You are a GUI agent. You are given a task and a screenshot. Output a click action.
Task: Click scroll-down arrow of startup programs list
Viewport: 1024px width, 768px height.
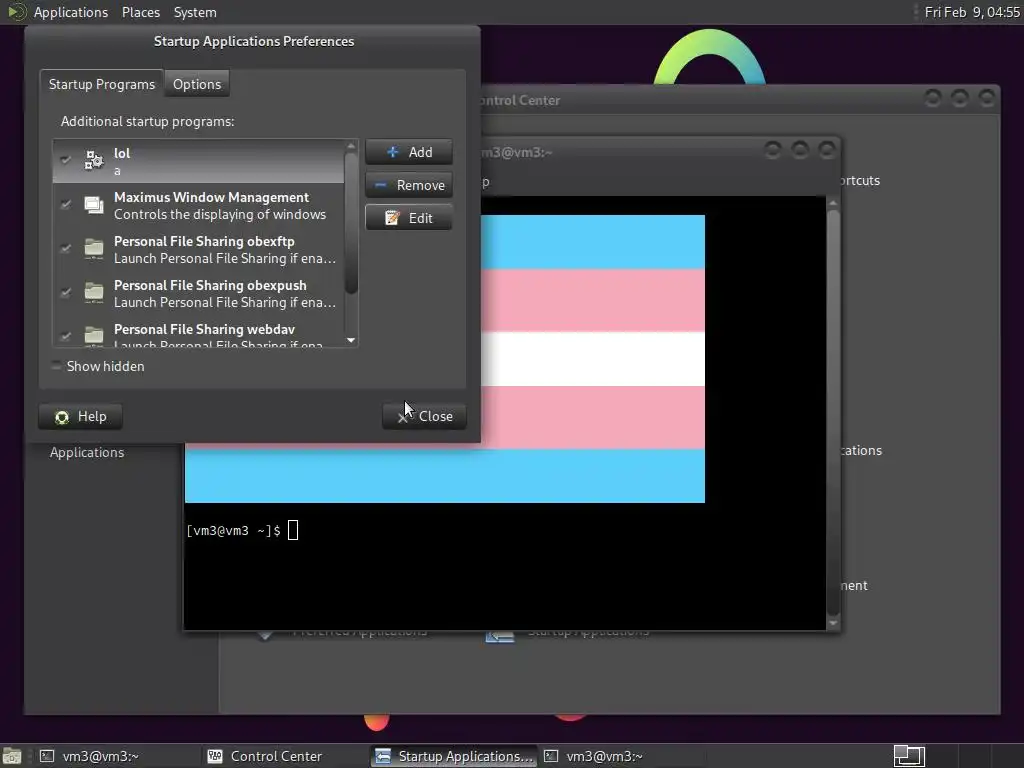[351, 340]
